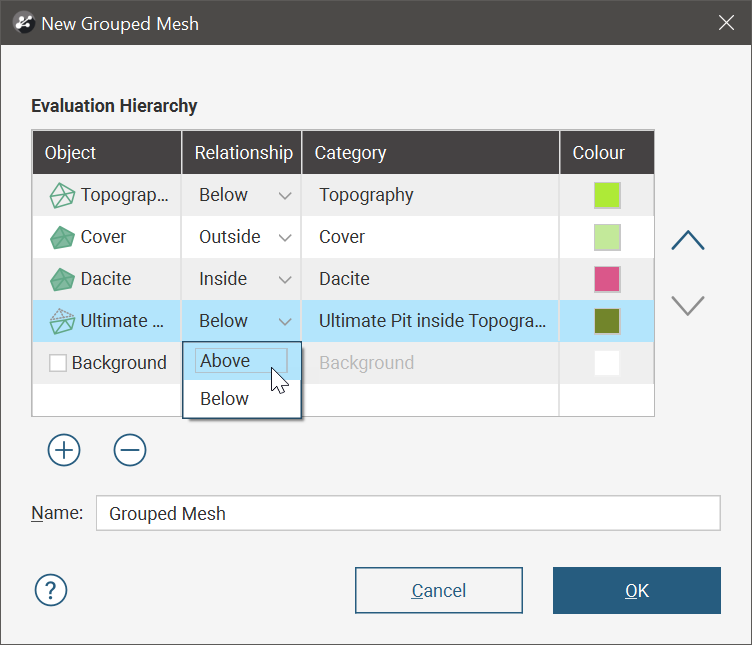The image size is (752, 645).
Task: Click the Cover mesh icon
Action: click(x=62, y=238)
